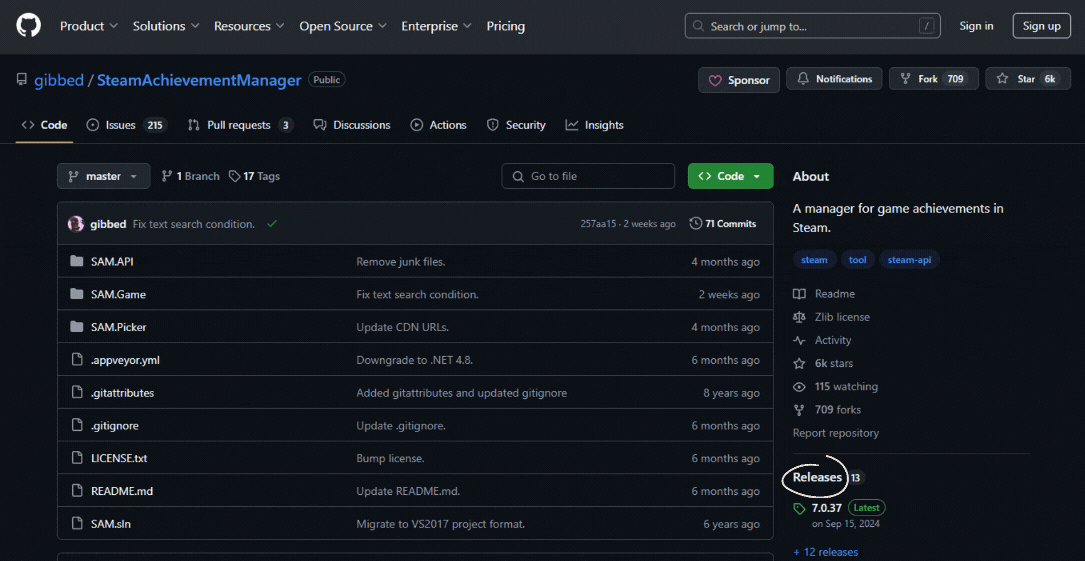Open the Security tab

point(516,125)
